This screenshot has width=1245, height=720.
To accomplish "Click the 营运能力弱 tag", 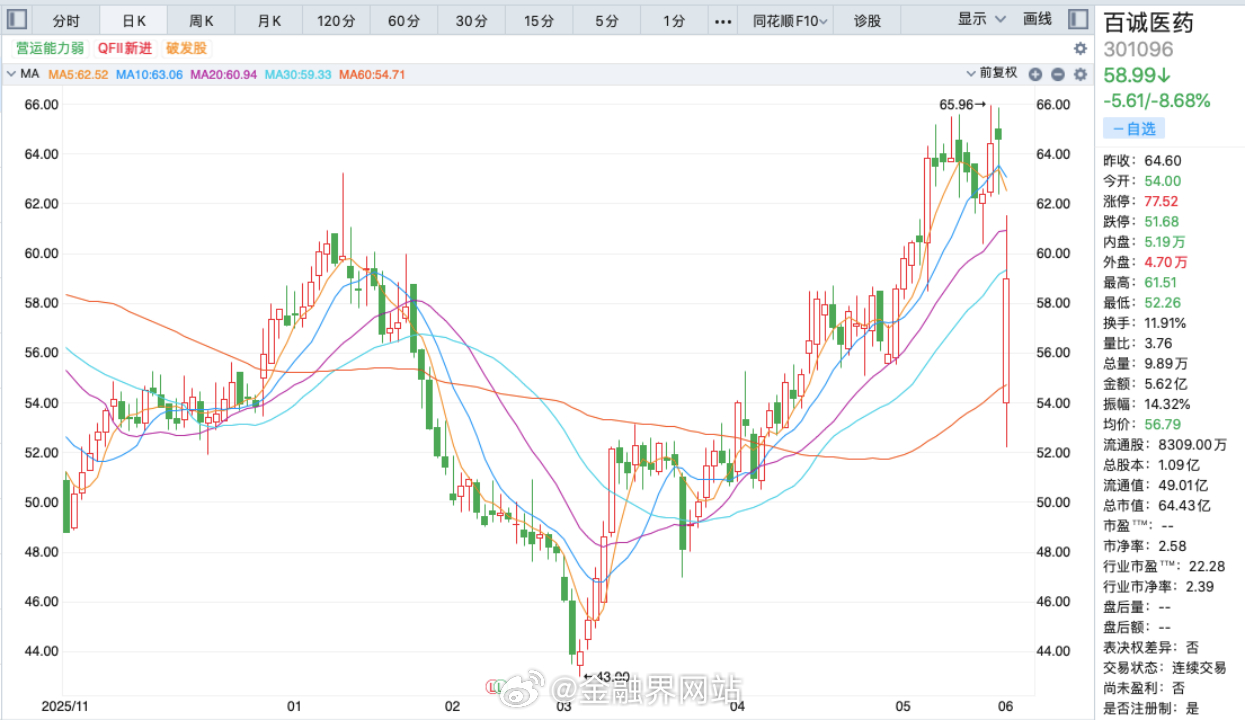I will pos(50,48).
